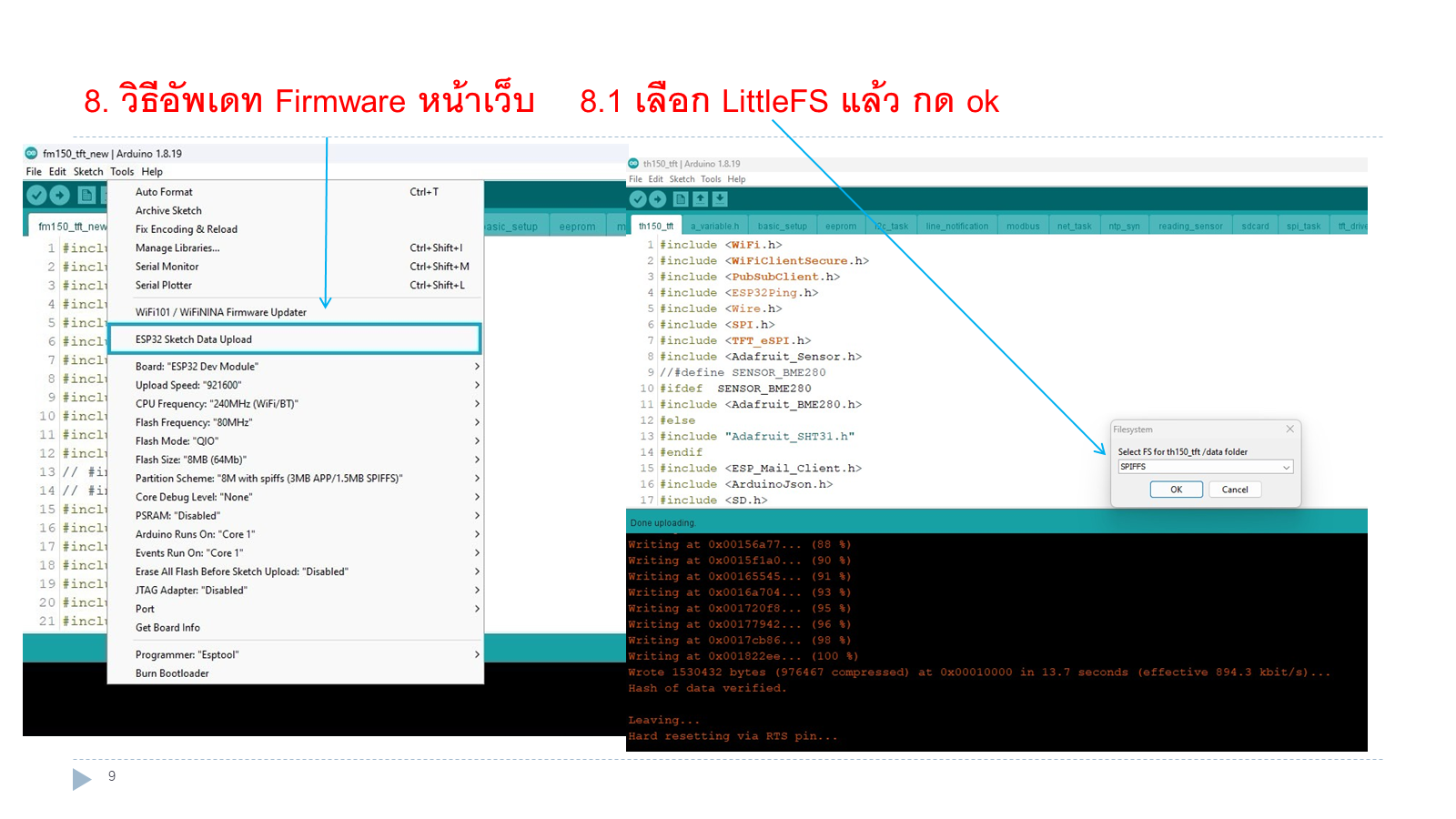
Task: Open Sketch menu in th150_tft window
Action: point(682,179)
